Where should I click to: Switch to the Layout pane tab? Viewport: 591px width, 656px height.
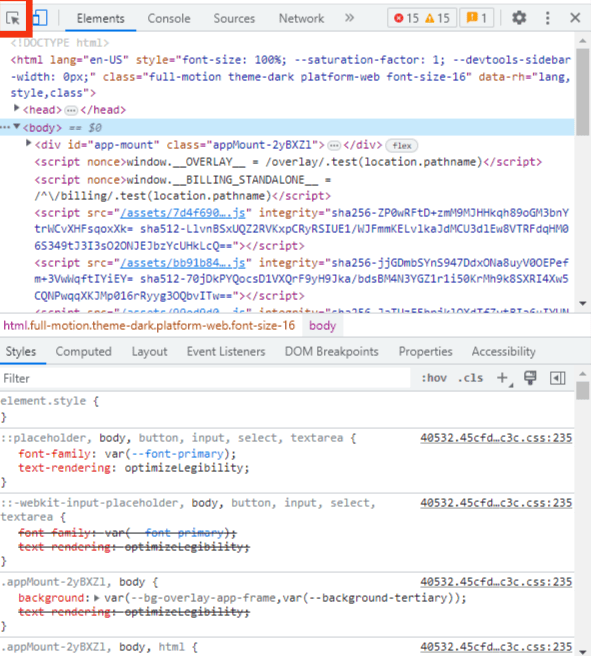[149, 351]
